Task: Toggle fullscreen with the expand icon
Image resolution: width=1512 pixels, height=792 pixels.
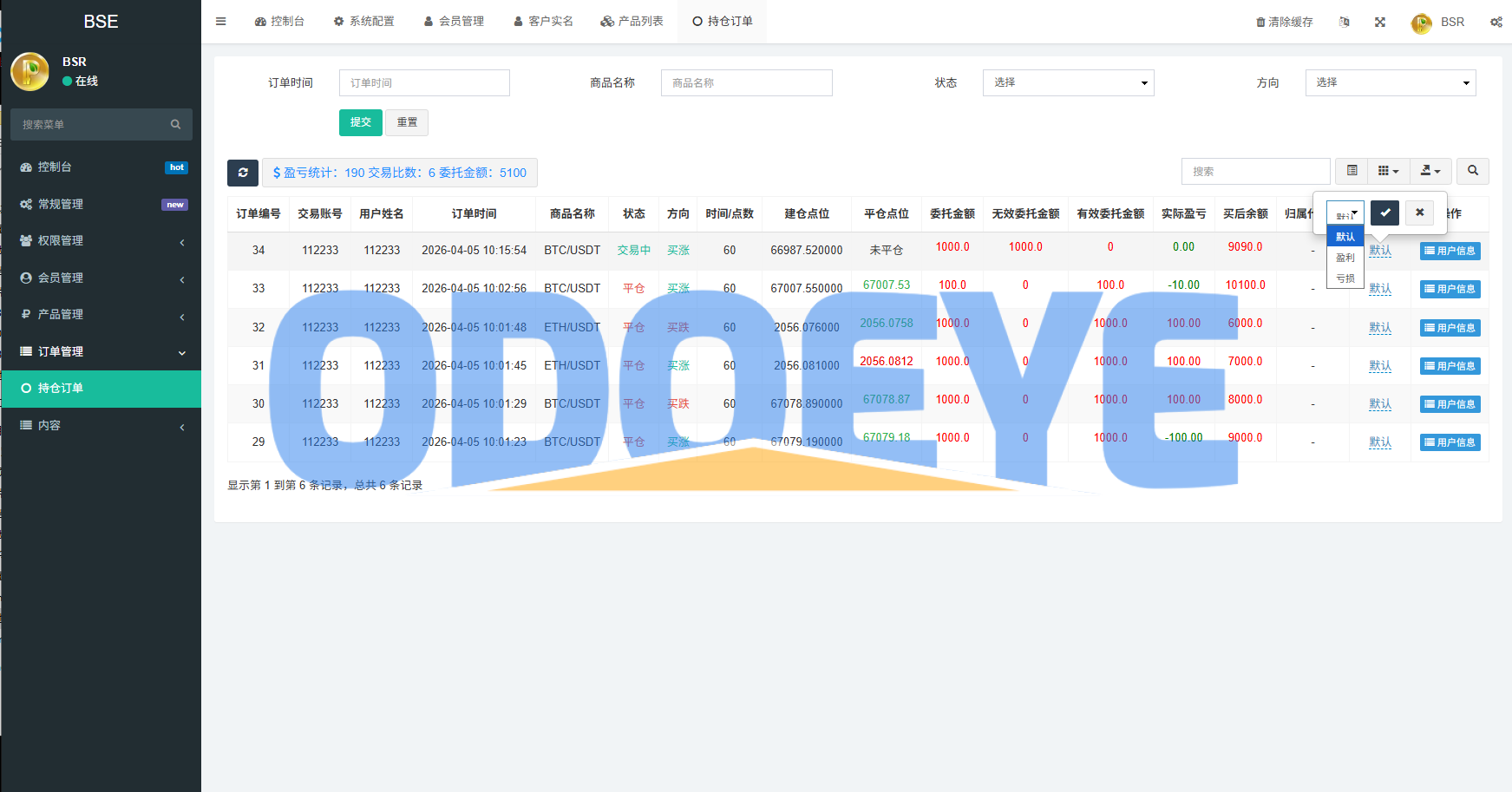Action: pyautogui.click(x=1380, y=22)
